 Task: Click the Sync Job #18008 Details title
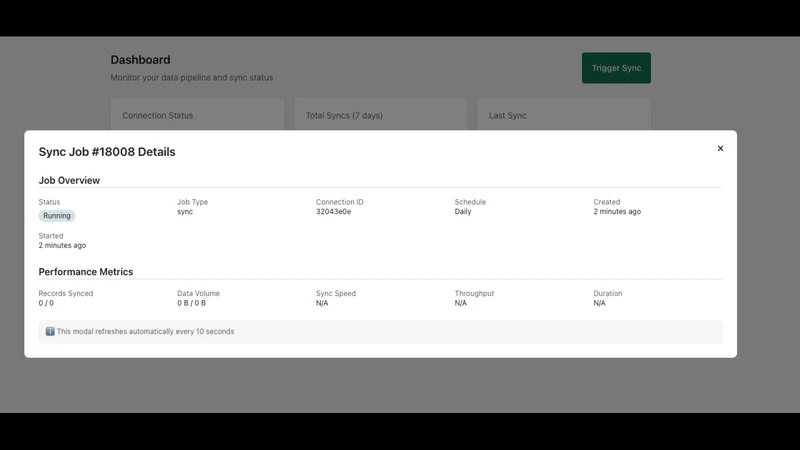pos(107,152)
